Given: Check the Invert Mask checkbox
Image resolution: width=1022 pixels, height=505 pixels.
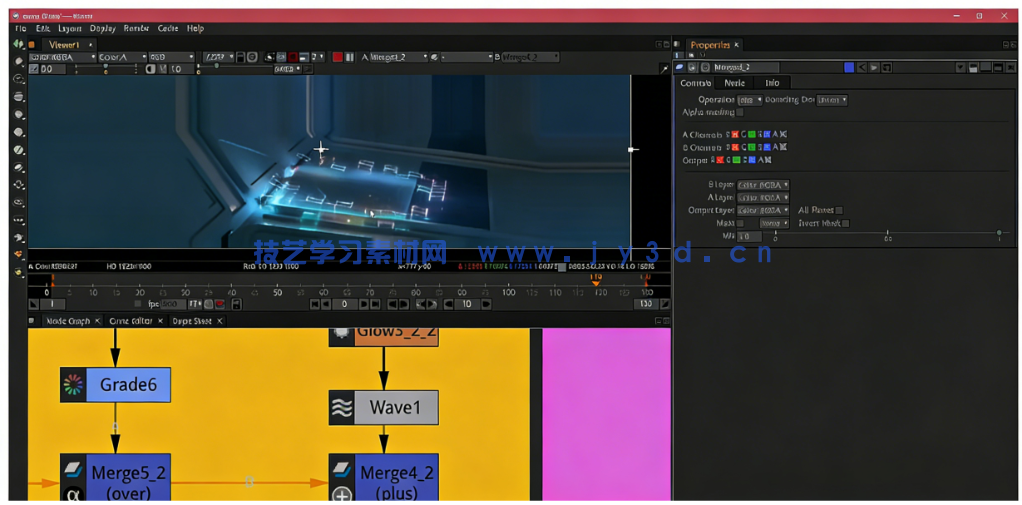Looking at the screenshot, I should tap(846, 223).
